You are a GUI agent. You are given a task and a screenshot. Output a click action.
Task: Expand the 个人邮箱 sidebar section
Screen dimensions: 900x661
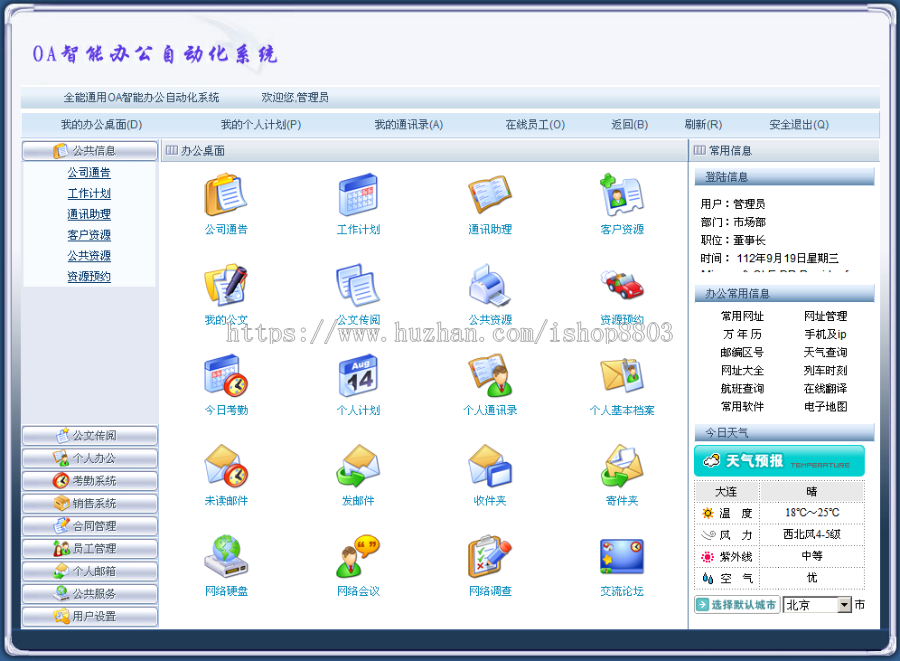point(90,571)
